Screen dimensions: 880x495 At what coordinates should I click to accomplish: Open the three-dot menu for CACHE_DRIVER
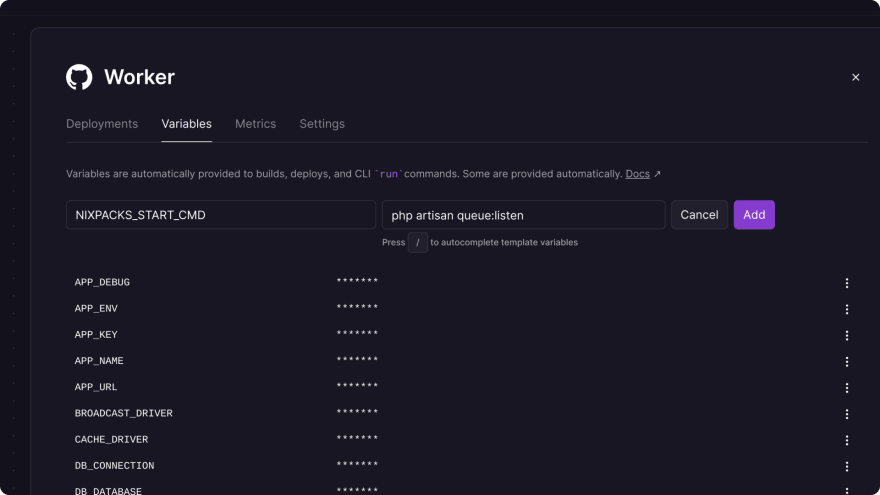[847, 439]
